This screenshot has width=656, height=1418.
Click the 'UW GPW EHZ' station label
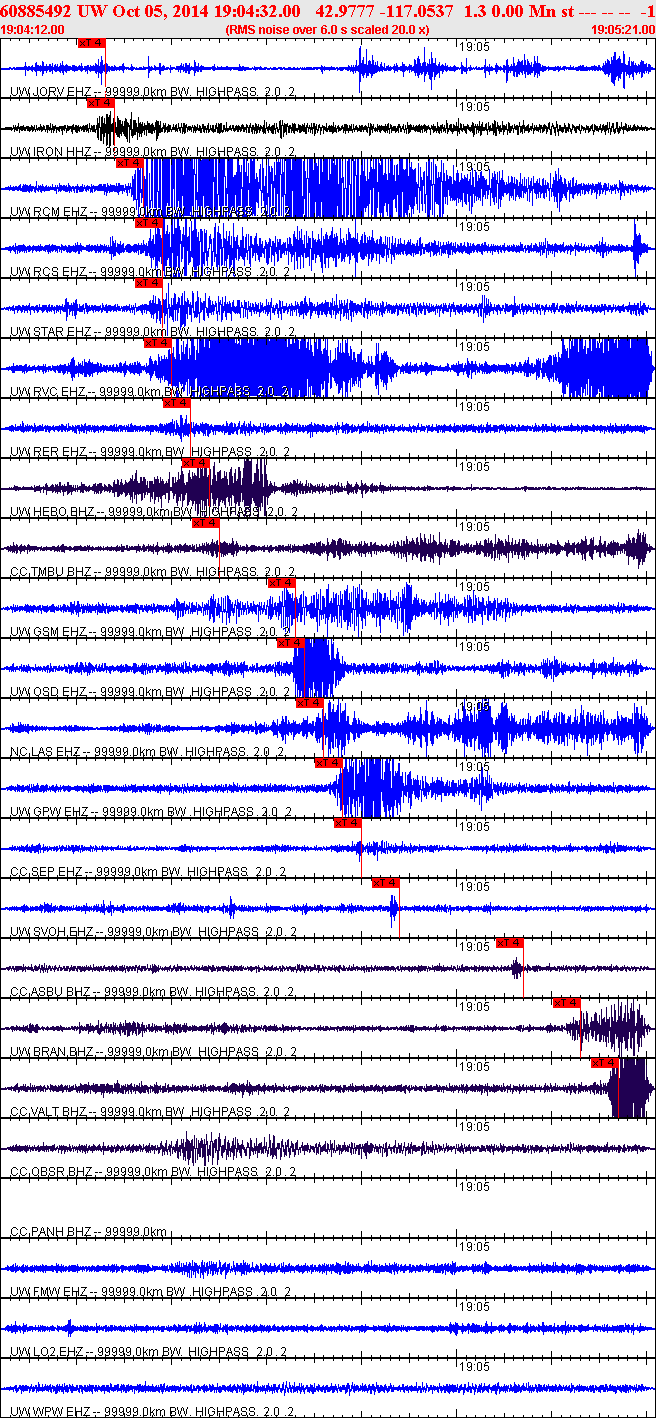point(49,812)
